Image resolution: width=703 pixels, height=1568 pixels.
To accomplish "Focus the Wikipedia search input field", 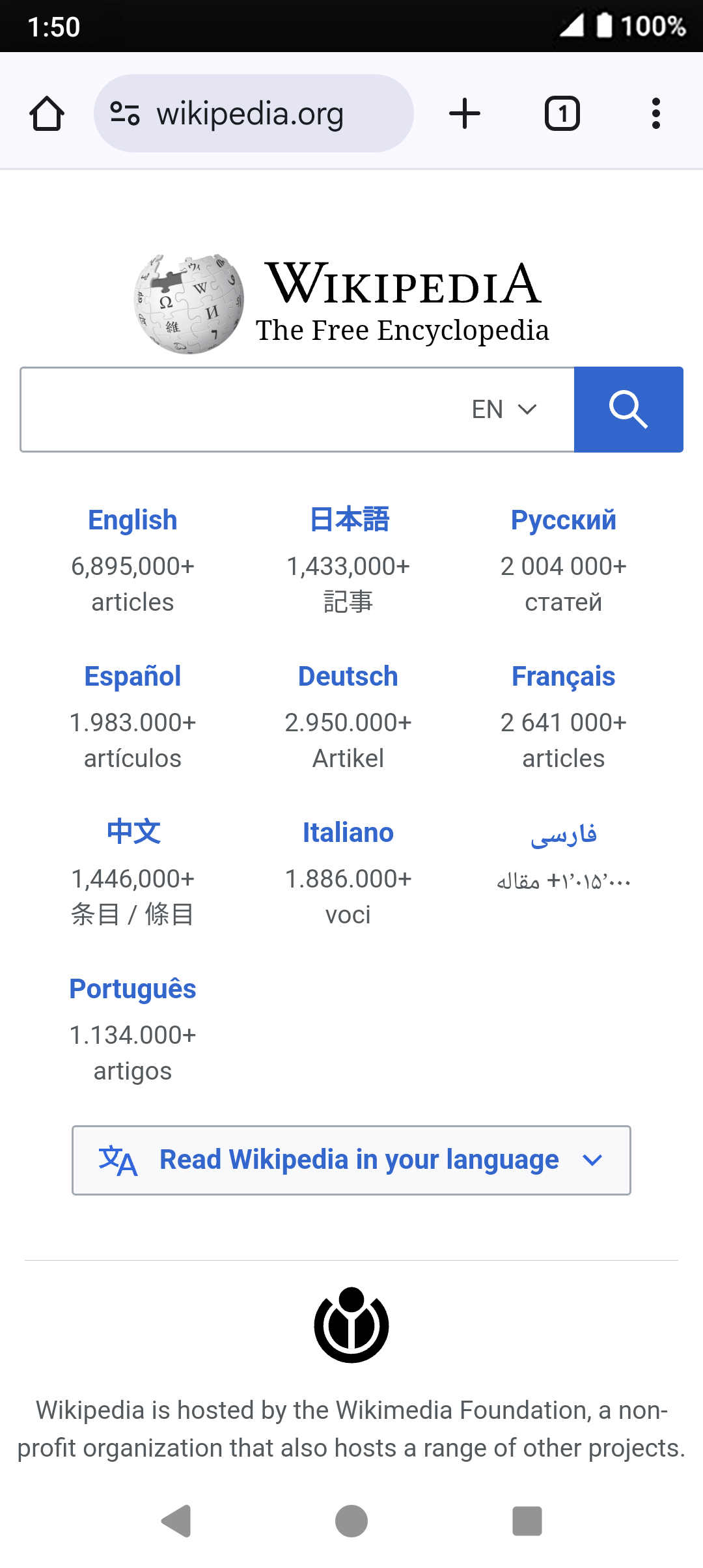I will pos(241,410).
